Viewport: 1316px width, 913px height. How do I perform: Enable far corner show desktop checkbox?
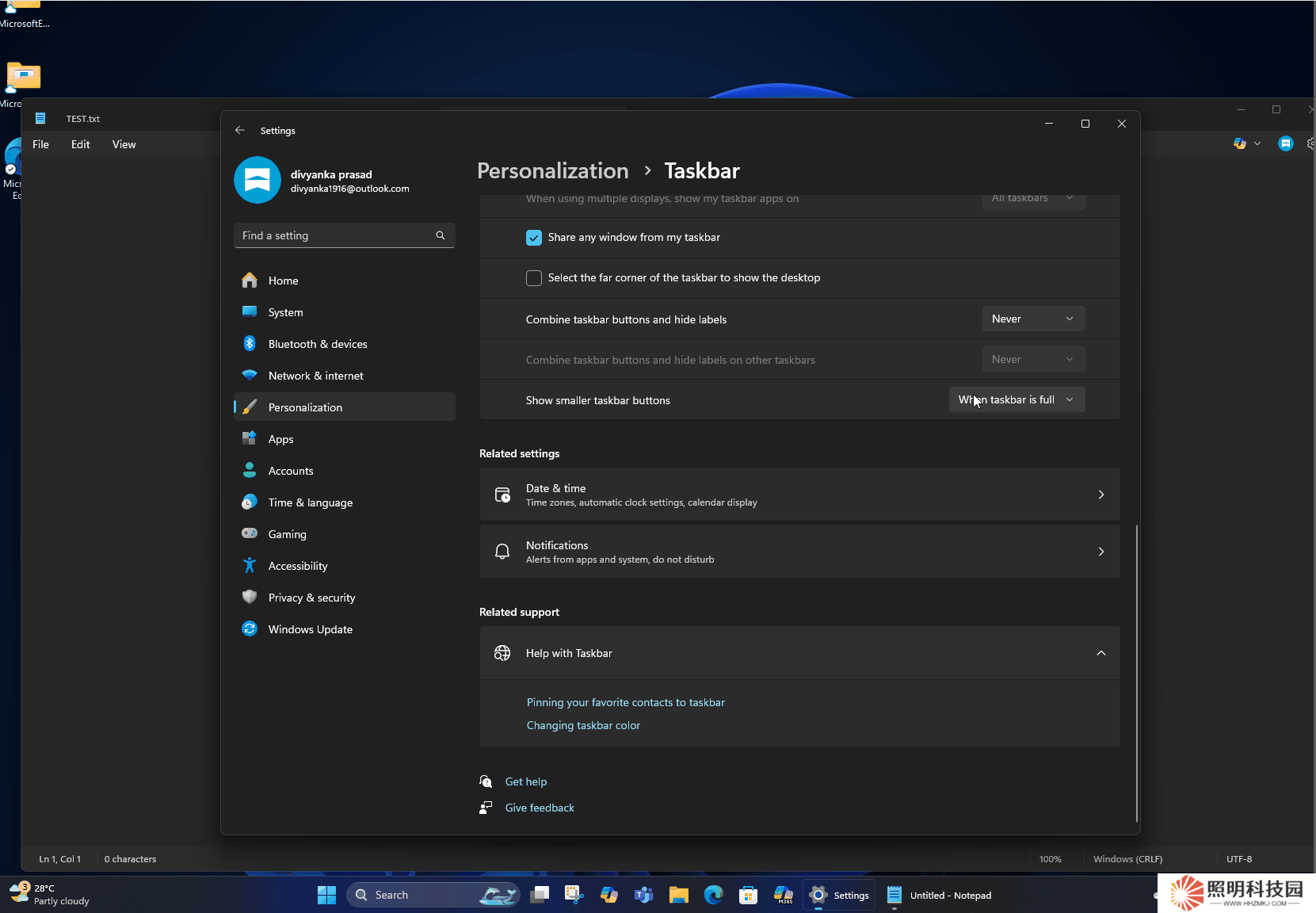click(x=534, y=278)
